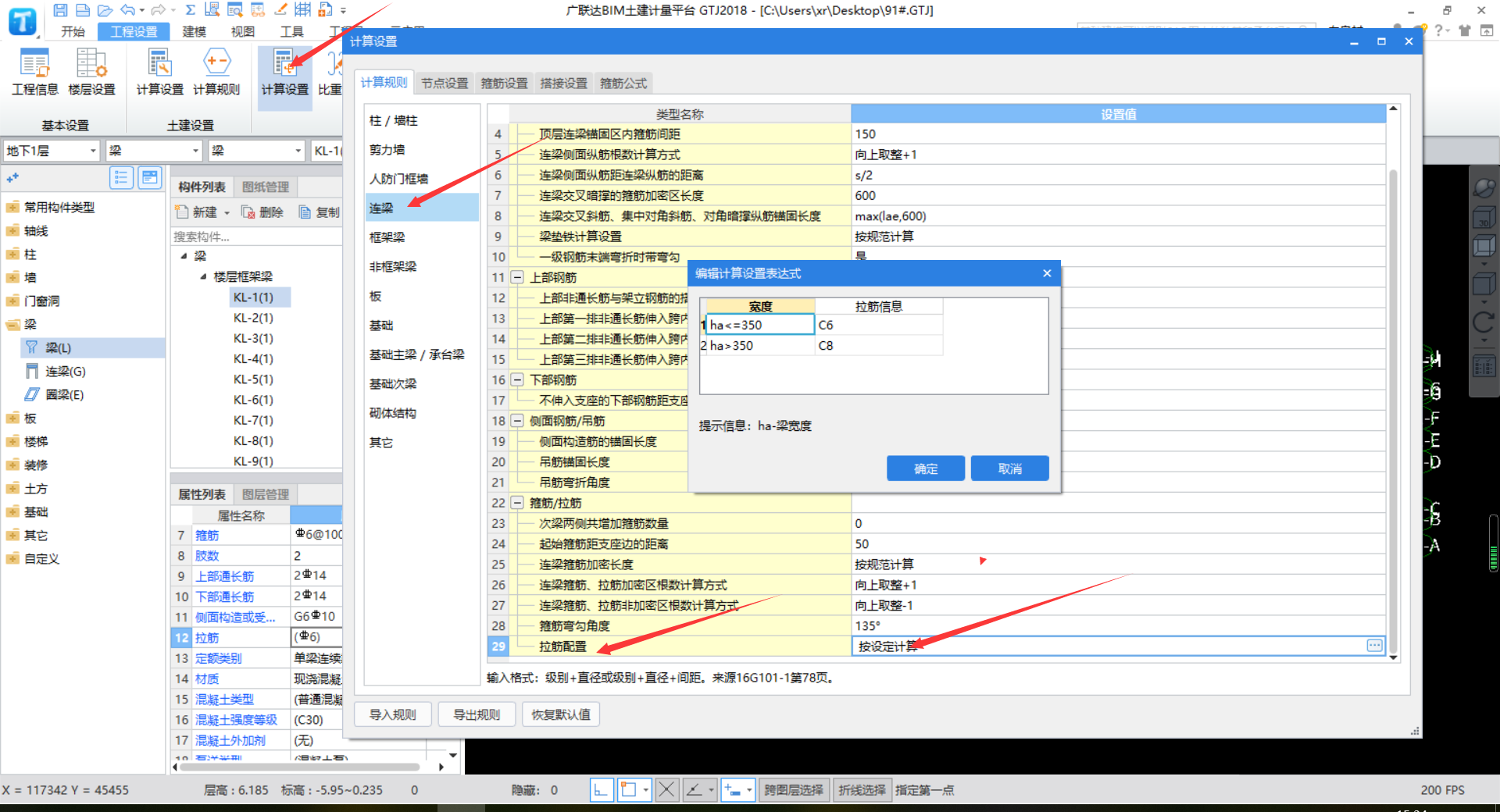Switch to 图层管理 tab in property panel
The width and height of the screenshot is (1500, 812).
click(266, 494)
